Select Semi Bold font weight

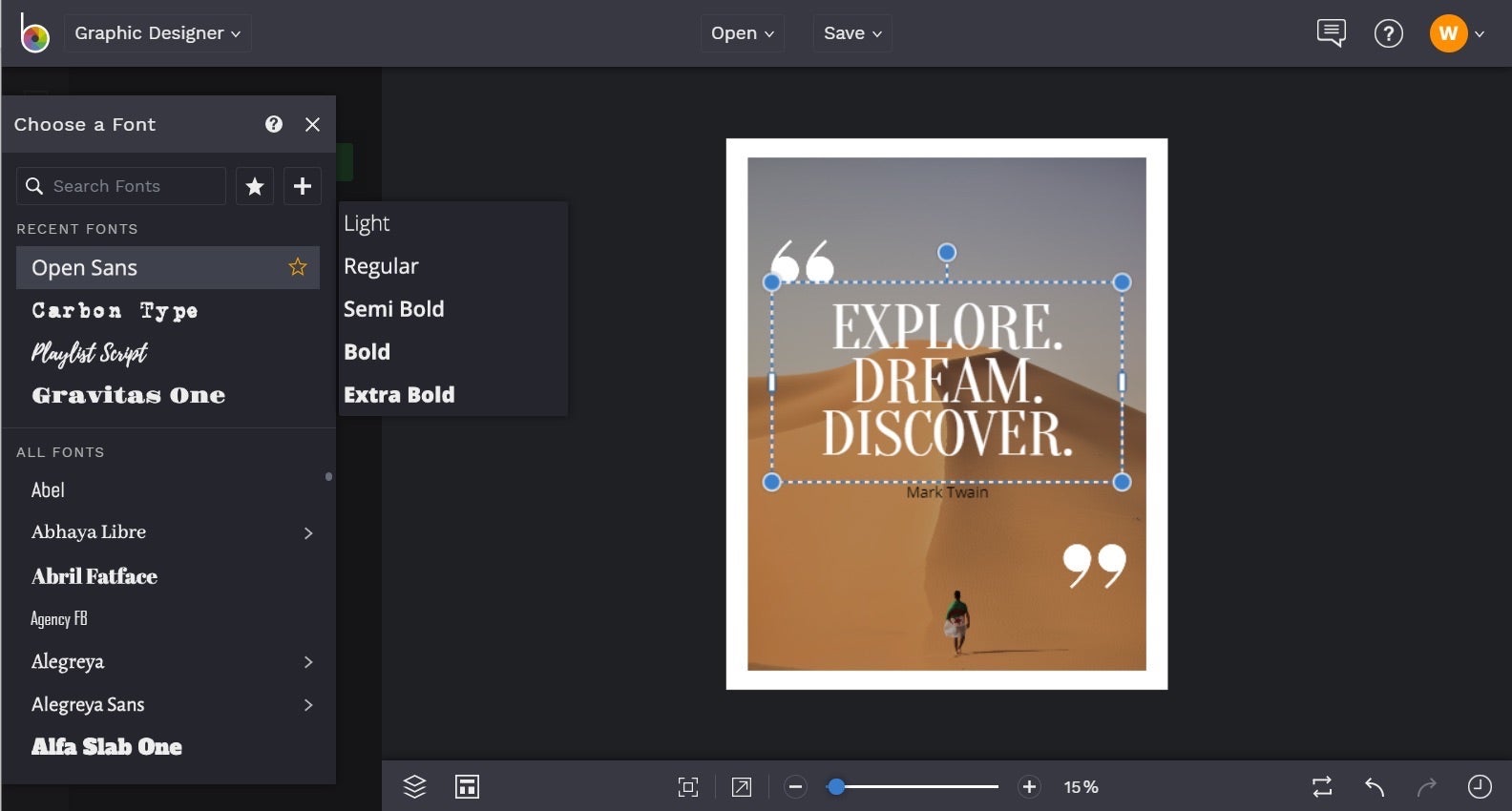pyautogui.click(x=394, y=309)
